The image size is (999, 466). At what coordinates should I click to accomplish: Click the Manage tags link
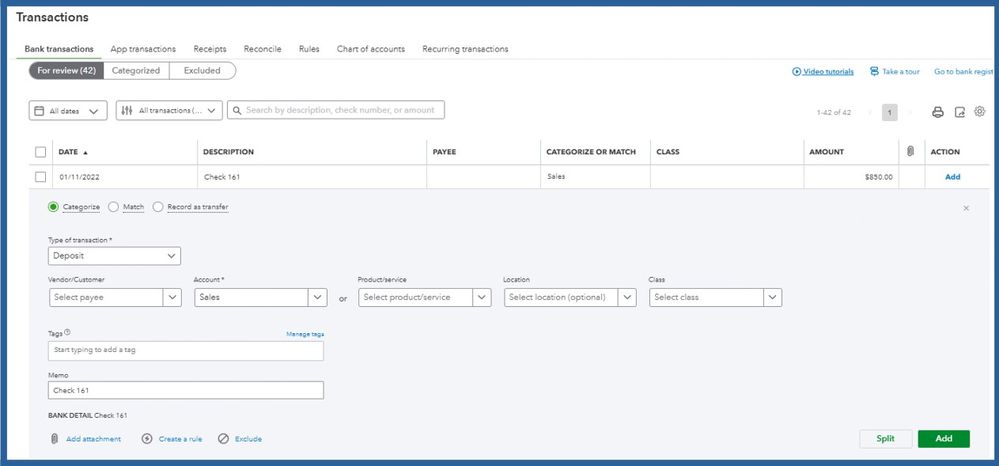click(305, 334)
